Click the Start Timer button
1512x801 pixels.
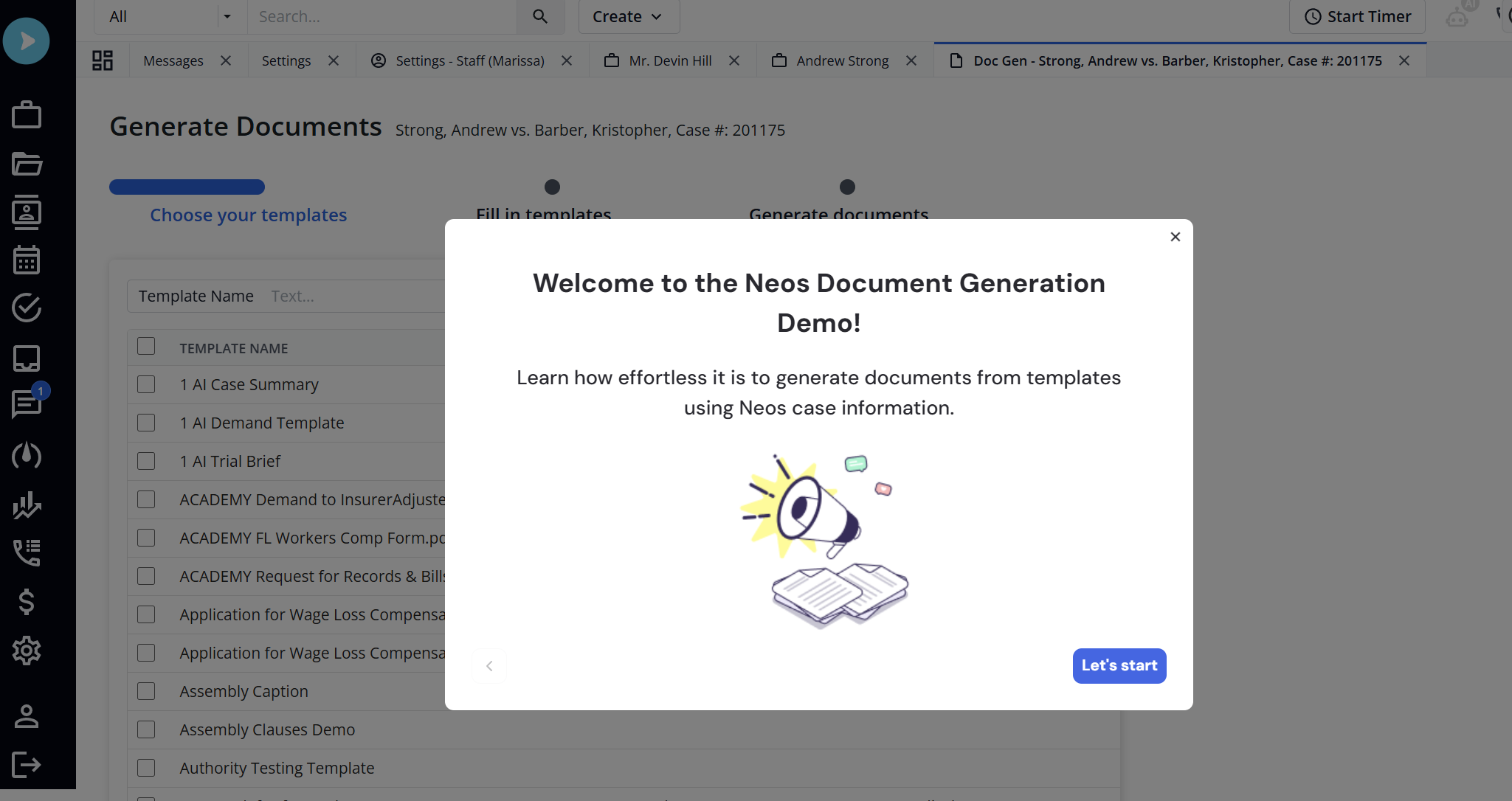pos(1356,15)
